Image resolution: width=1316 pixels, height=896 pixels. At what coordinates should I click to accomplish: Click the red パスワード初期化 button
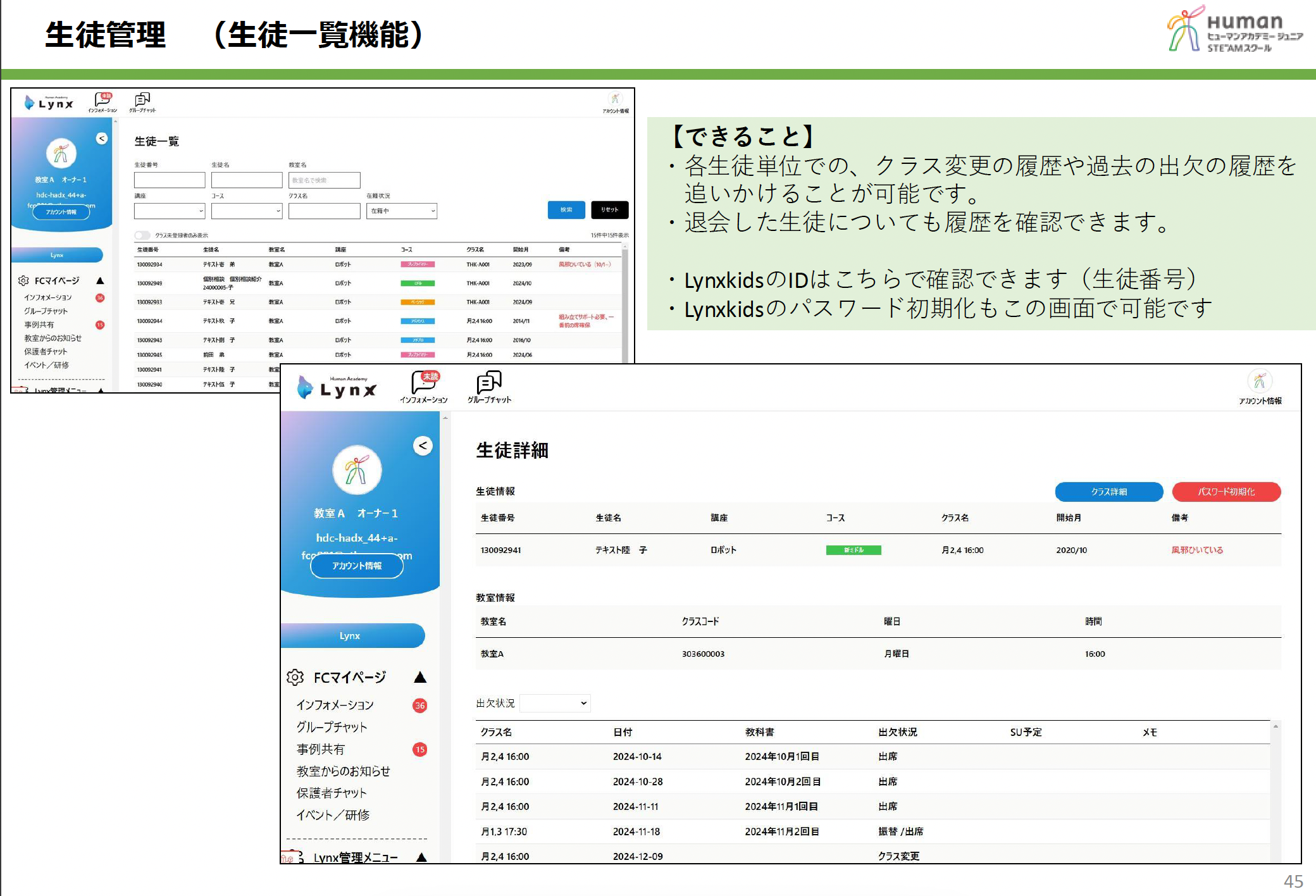pos(1226,492)
